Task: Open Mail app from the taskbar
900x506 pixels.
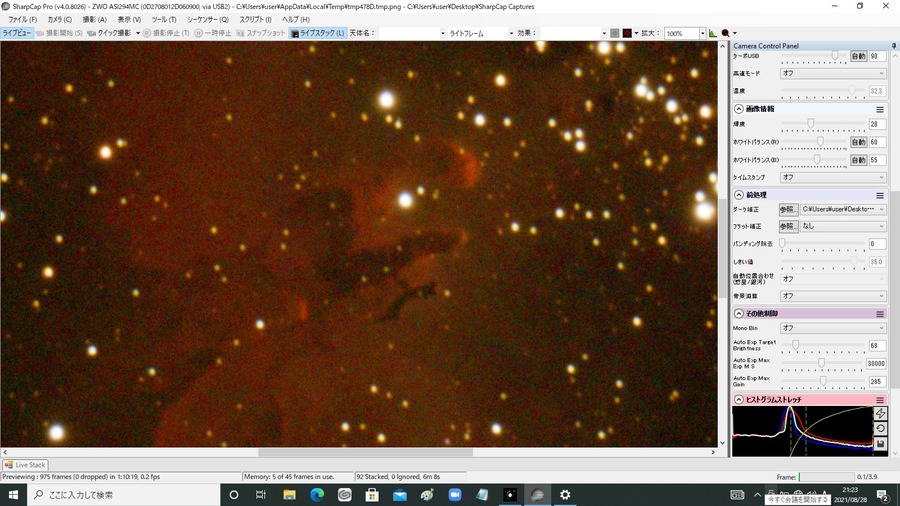Action: 399,495
